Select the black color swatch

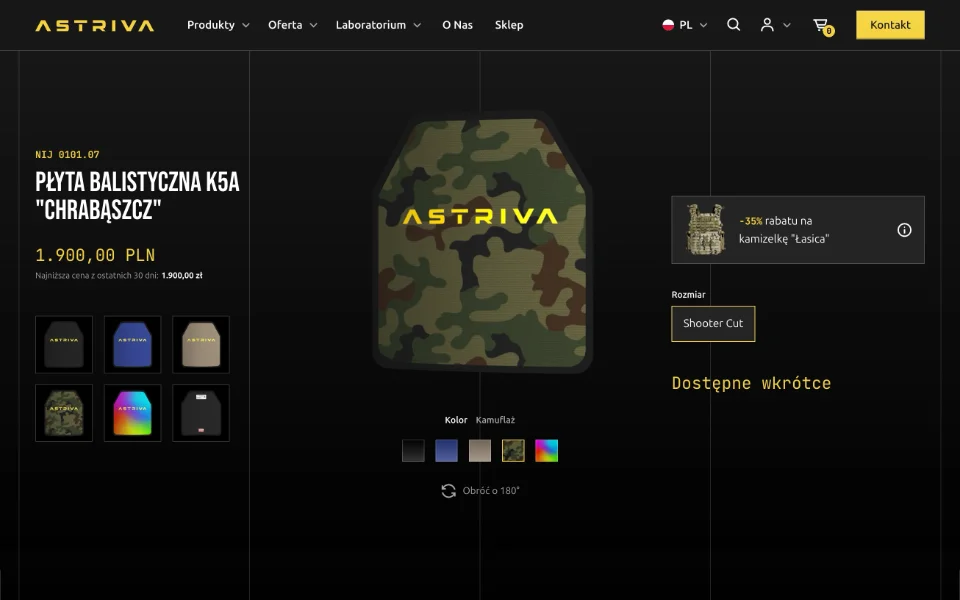click(x=413, y=451)
